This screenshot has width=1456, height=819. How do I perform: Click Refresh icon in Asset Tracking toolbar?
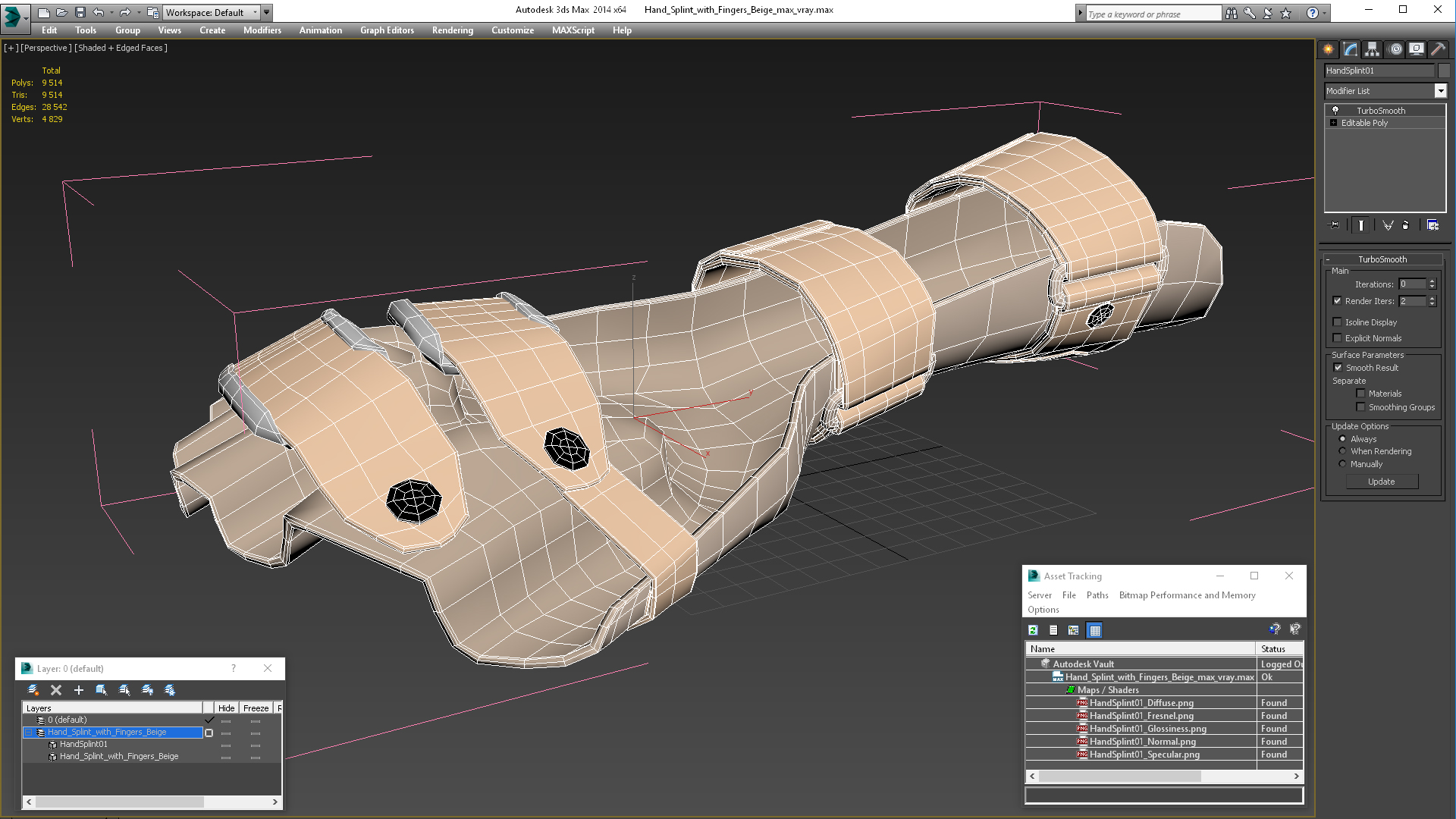tap(1033, 630)
